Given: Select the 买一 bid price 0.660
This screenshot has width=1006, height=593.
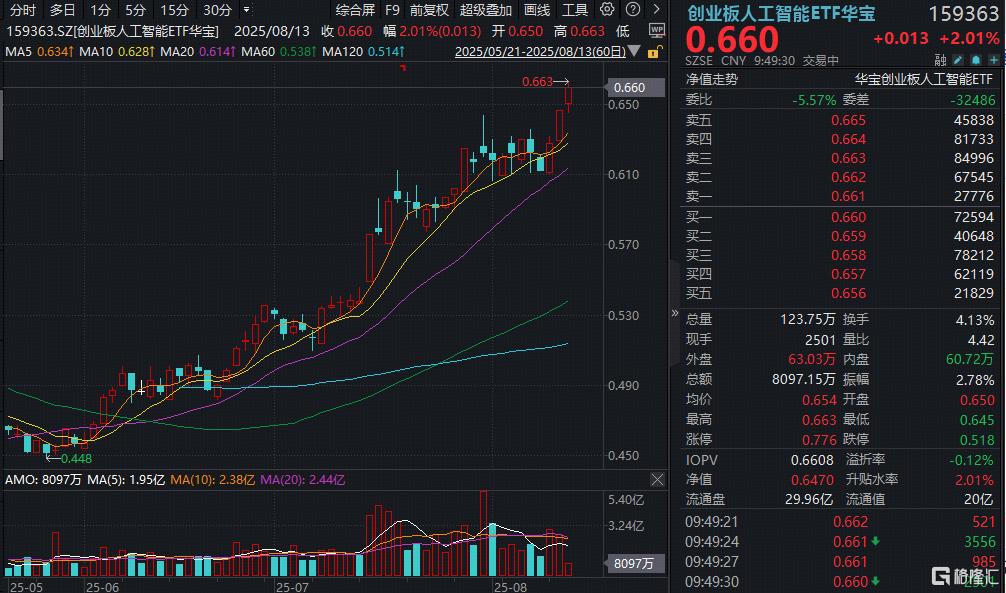Looking at the screenshot, I should [848, 218].
